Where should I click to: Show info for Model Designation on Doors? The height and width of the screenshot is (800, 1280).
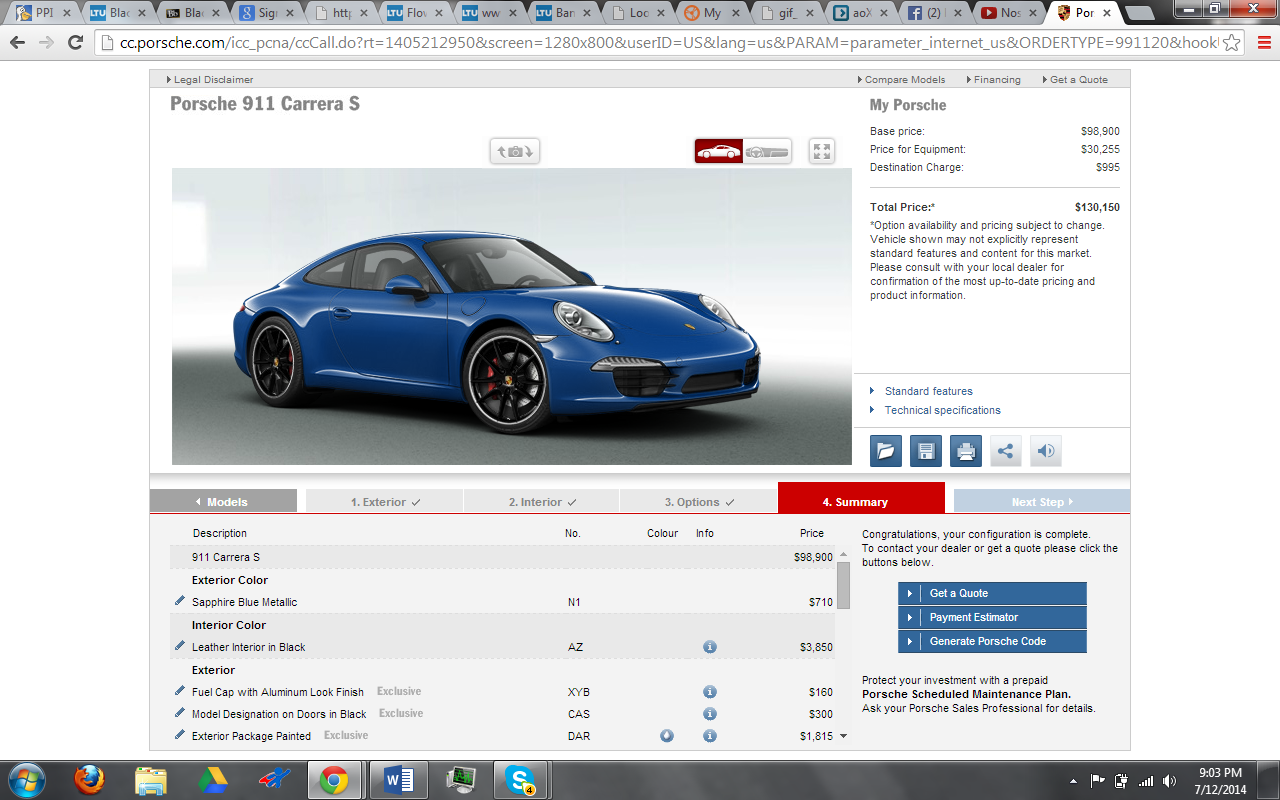tap(710, 714)
